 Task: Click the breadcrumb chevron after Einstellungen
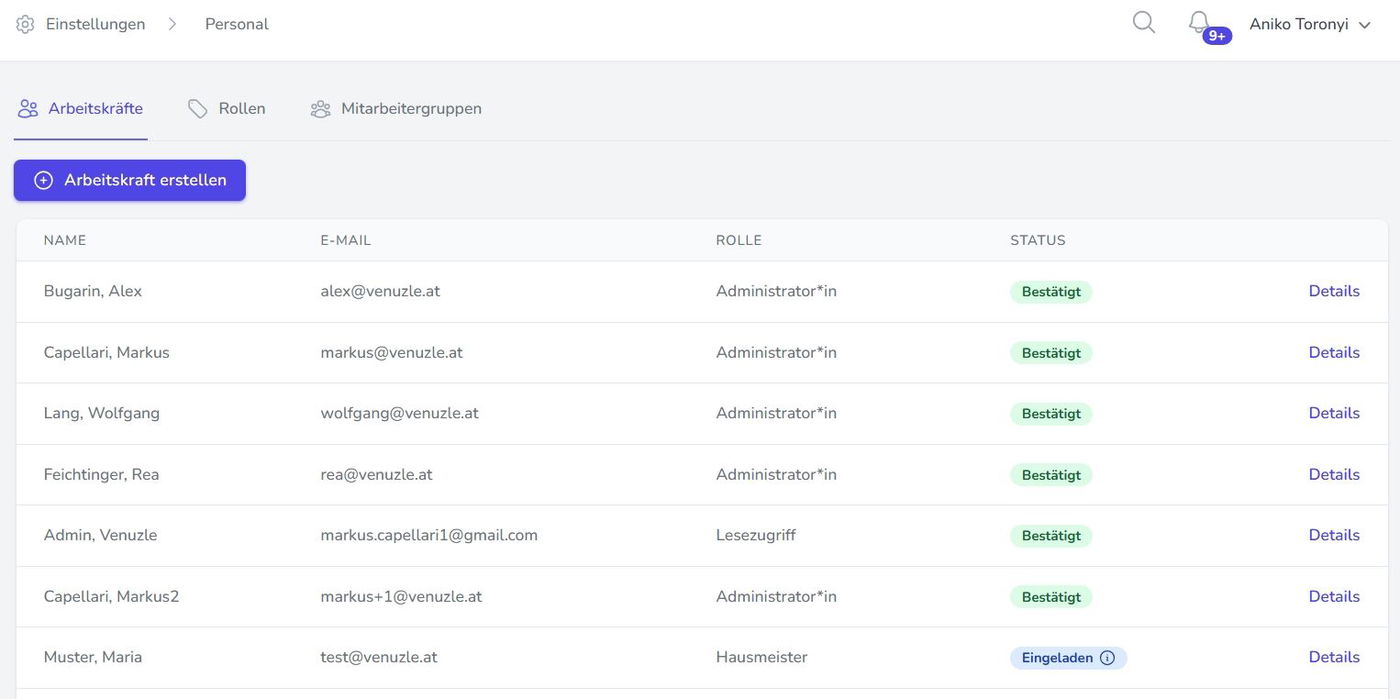(172, 24)
